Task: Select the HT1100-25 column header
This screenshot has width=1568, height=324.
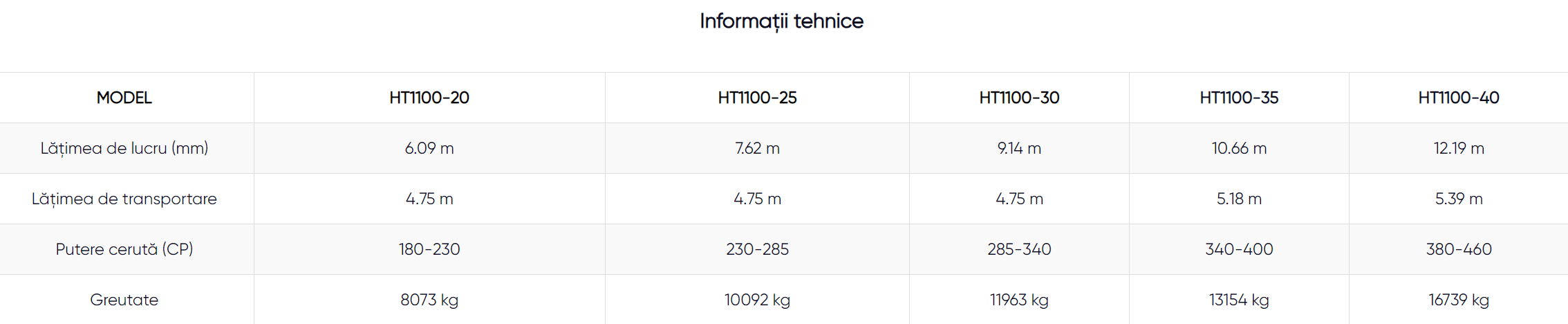Action: [x=757, y=98]
